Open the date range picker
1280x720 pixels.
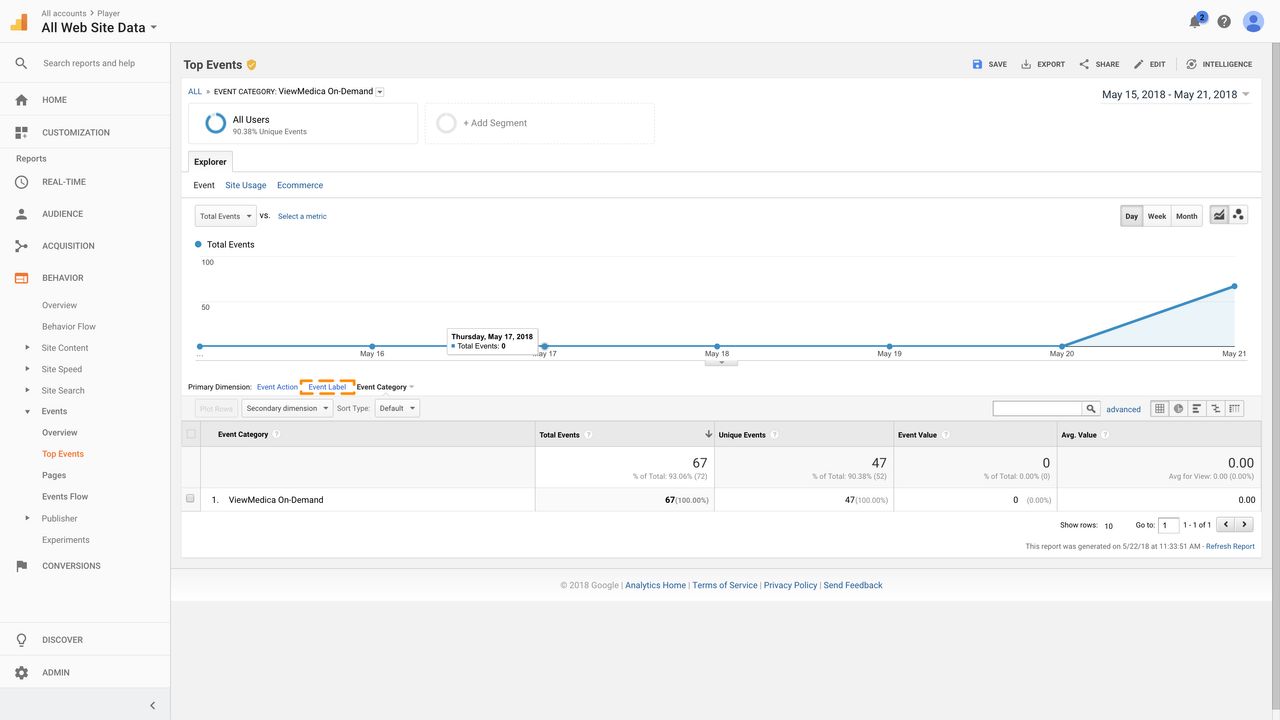[1175, 95]
